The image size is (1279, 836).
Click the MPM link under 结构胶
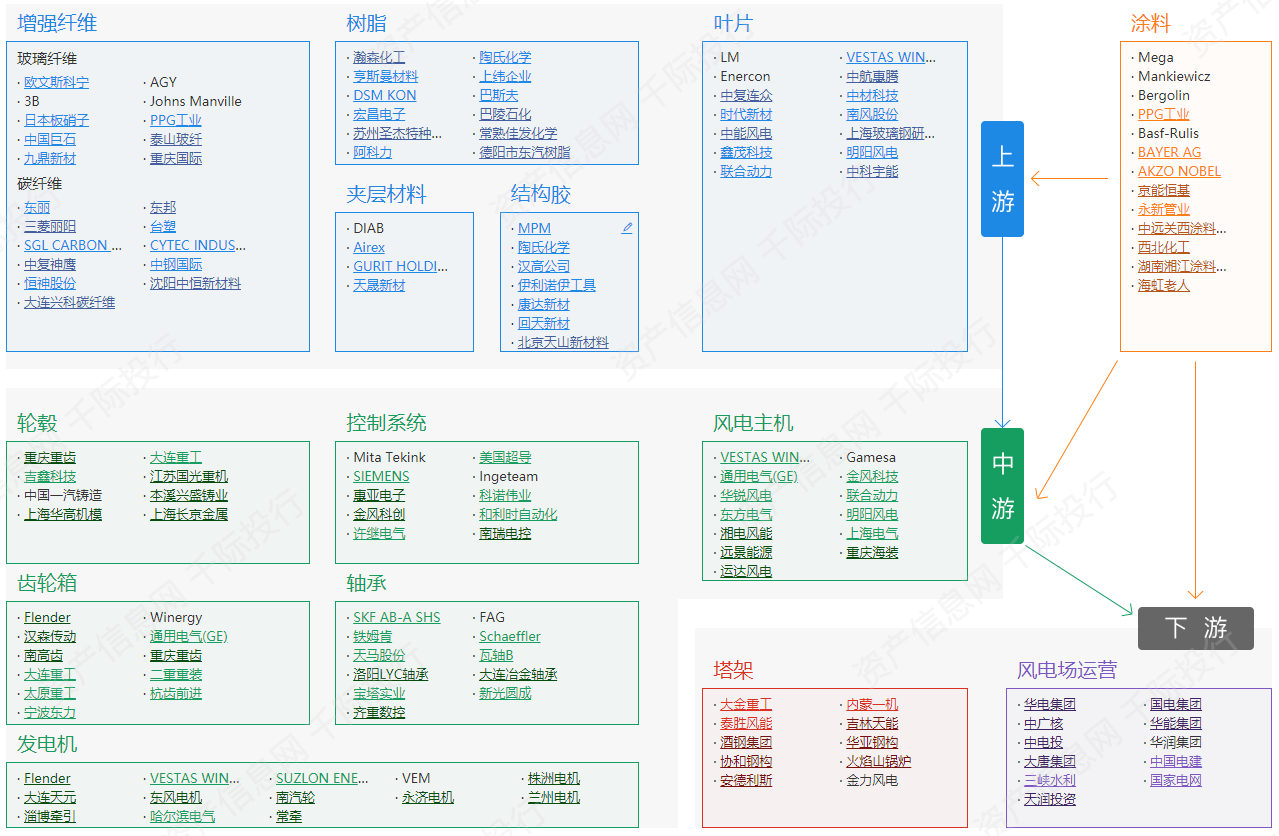(534, 228)
